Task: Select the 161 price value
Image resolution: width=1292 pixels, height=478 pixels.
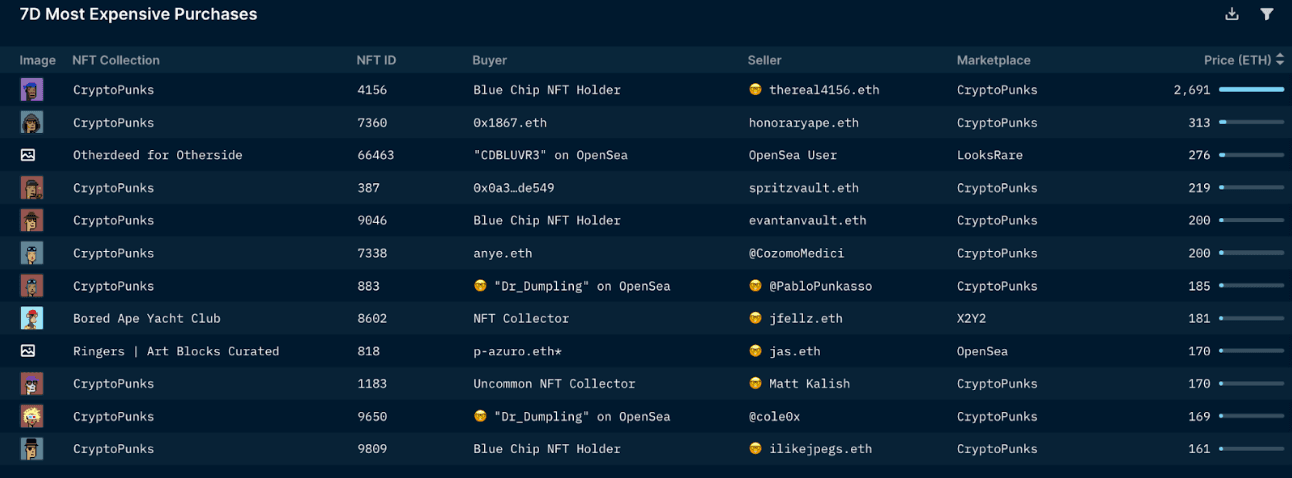Action: tap(1199, 449)
